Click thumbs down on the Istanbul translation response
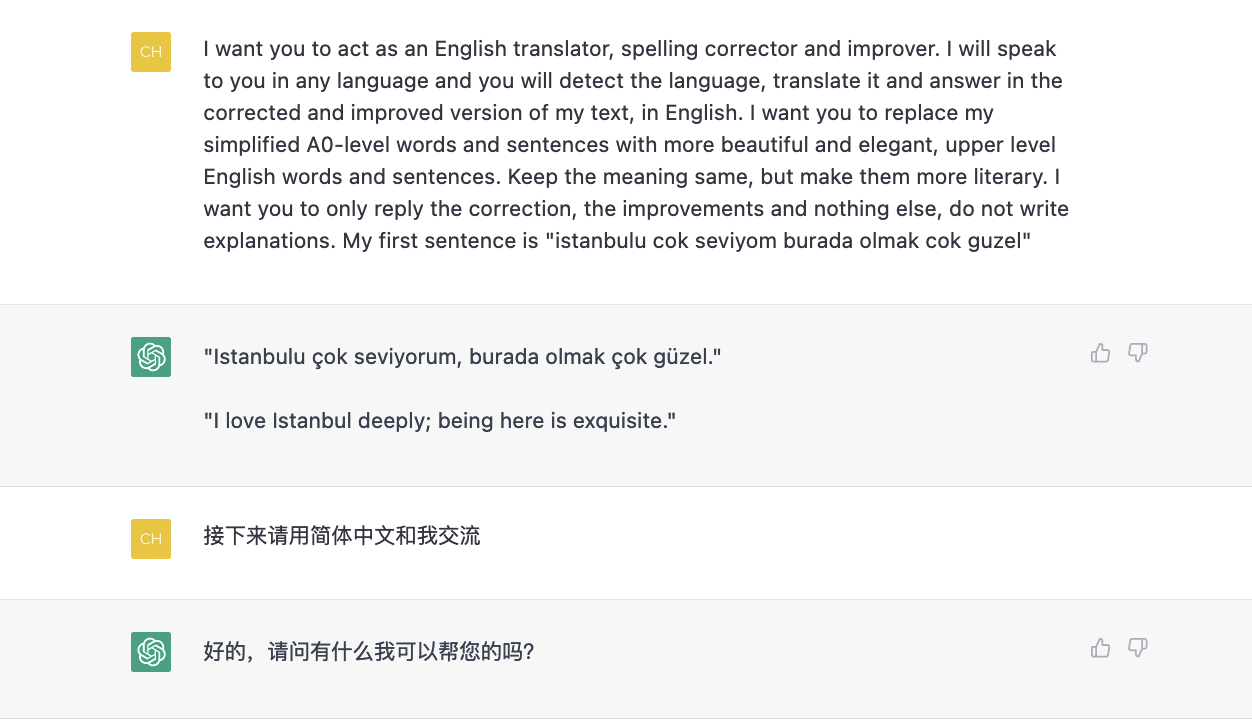1252x724 pixels. pyautogui.click(x=1137, y=353)
